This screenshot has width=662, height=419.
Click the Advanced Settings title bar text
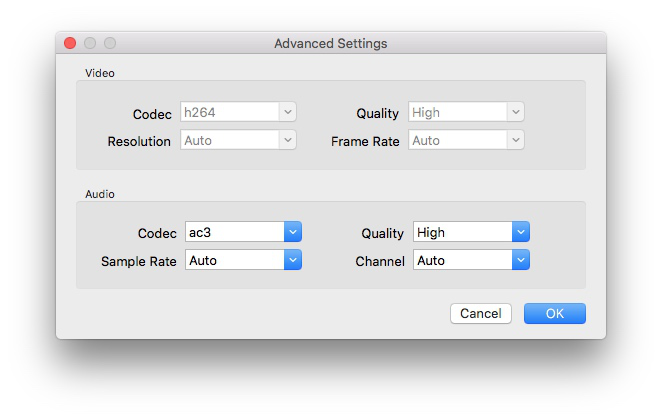click(x=330, y=44)
